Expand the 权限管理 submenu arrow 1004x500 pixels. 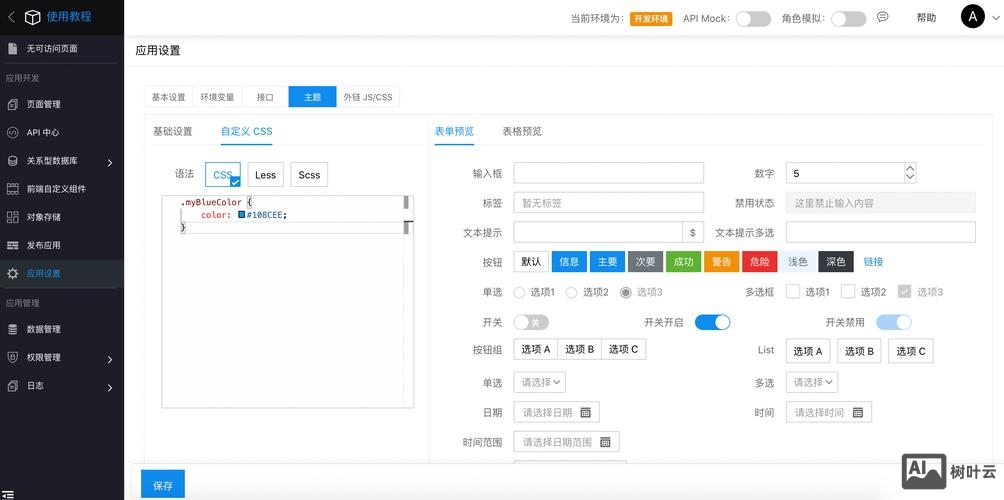click(109, 359)
